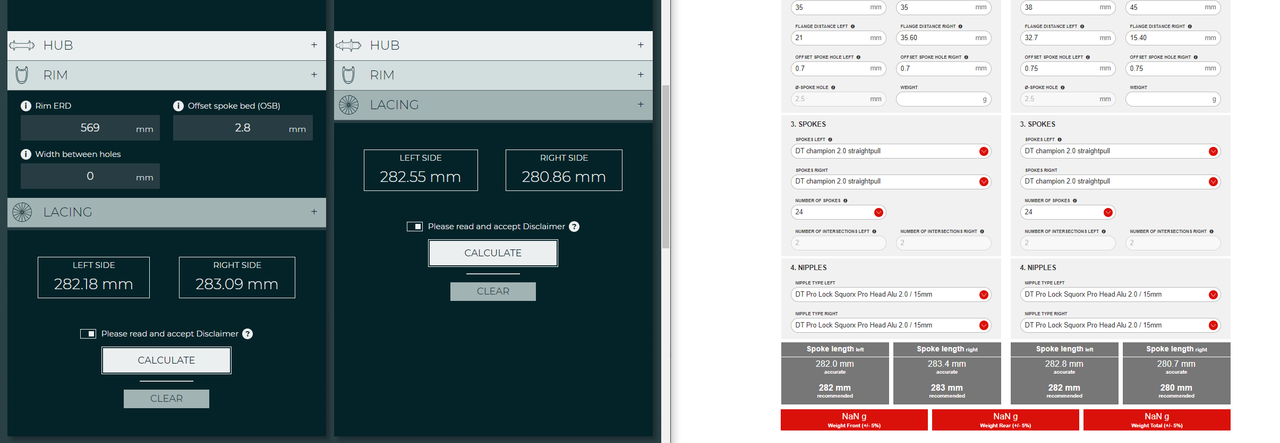1280x443 pixels.
Task: Click the Width between holes field showing 0
Action: 90,176
